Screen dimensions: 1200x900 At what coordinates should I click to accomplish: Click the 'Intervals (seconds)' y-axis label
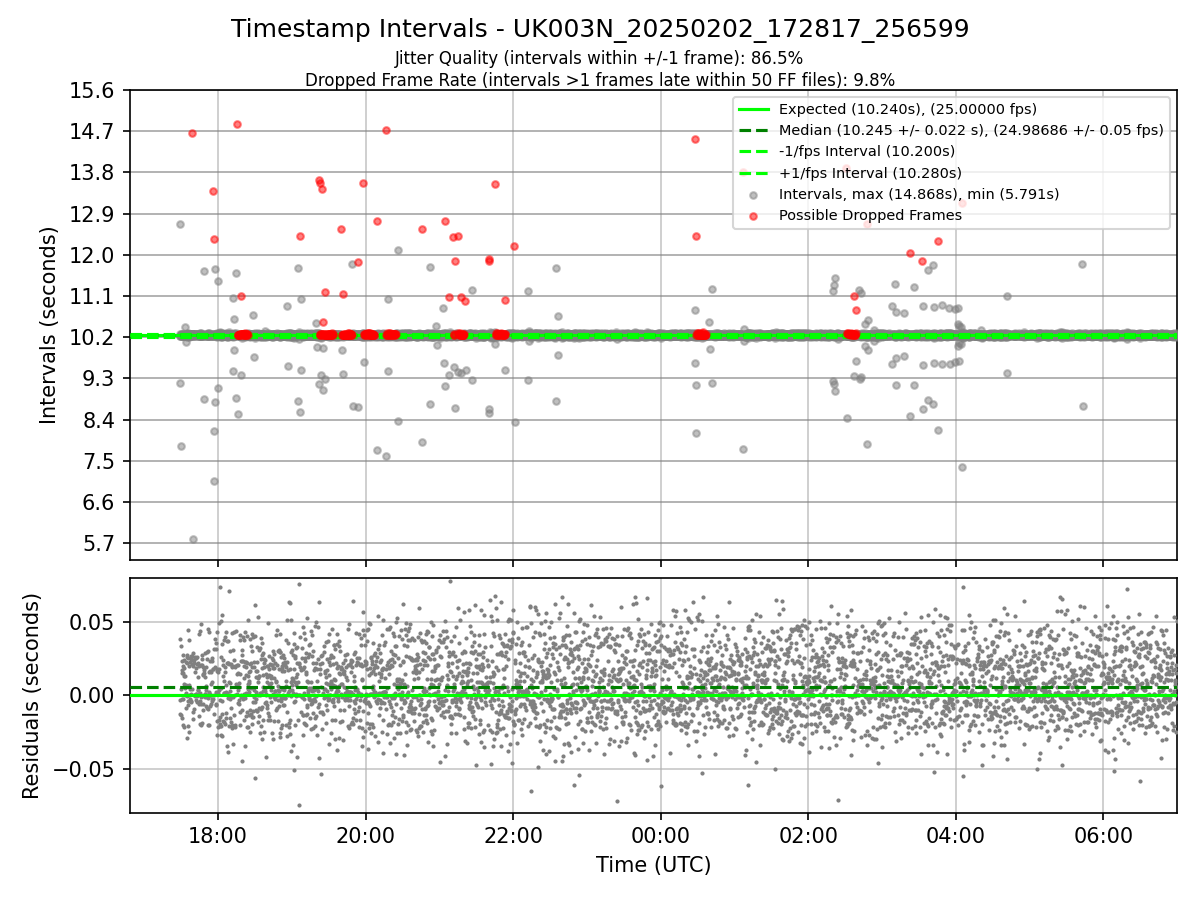pos(48,325)
